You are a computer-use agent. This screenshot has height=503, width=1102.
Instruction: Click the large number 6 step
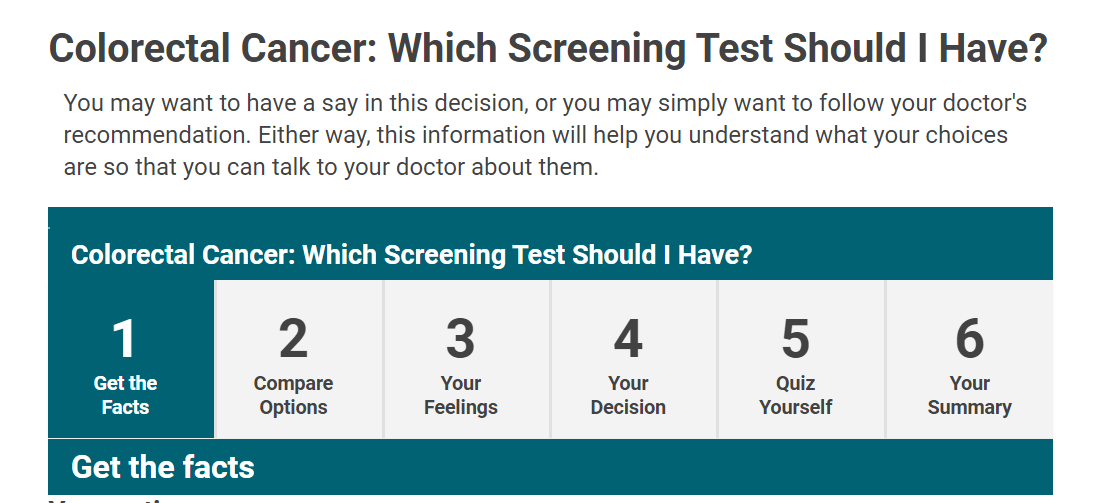(969, 339)
